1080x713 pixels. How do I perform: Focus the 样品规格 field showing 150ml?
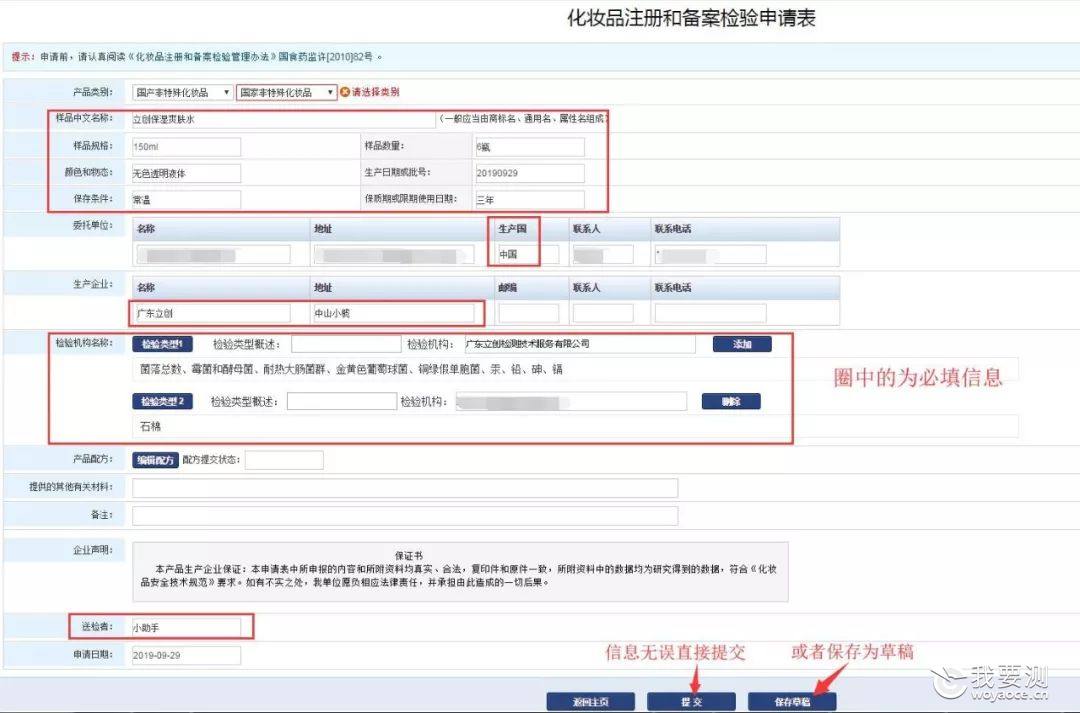click(x=186, y=147)
